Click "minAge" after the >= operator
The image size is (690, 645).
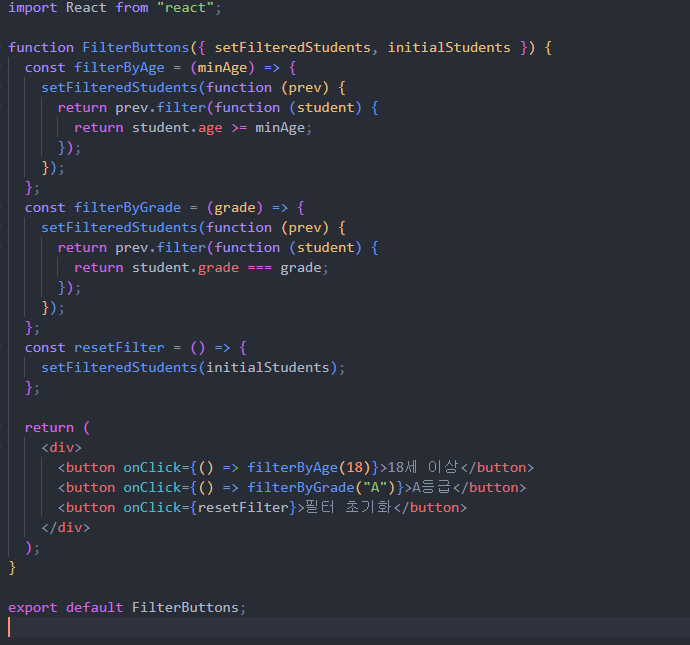[x=280, y=128]
